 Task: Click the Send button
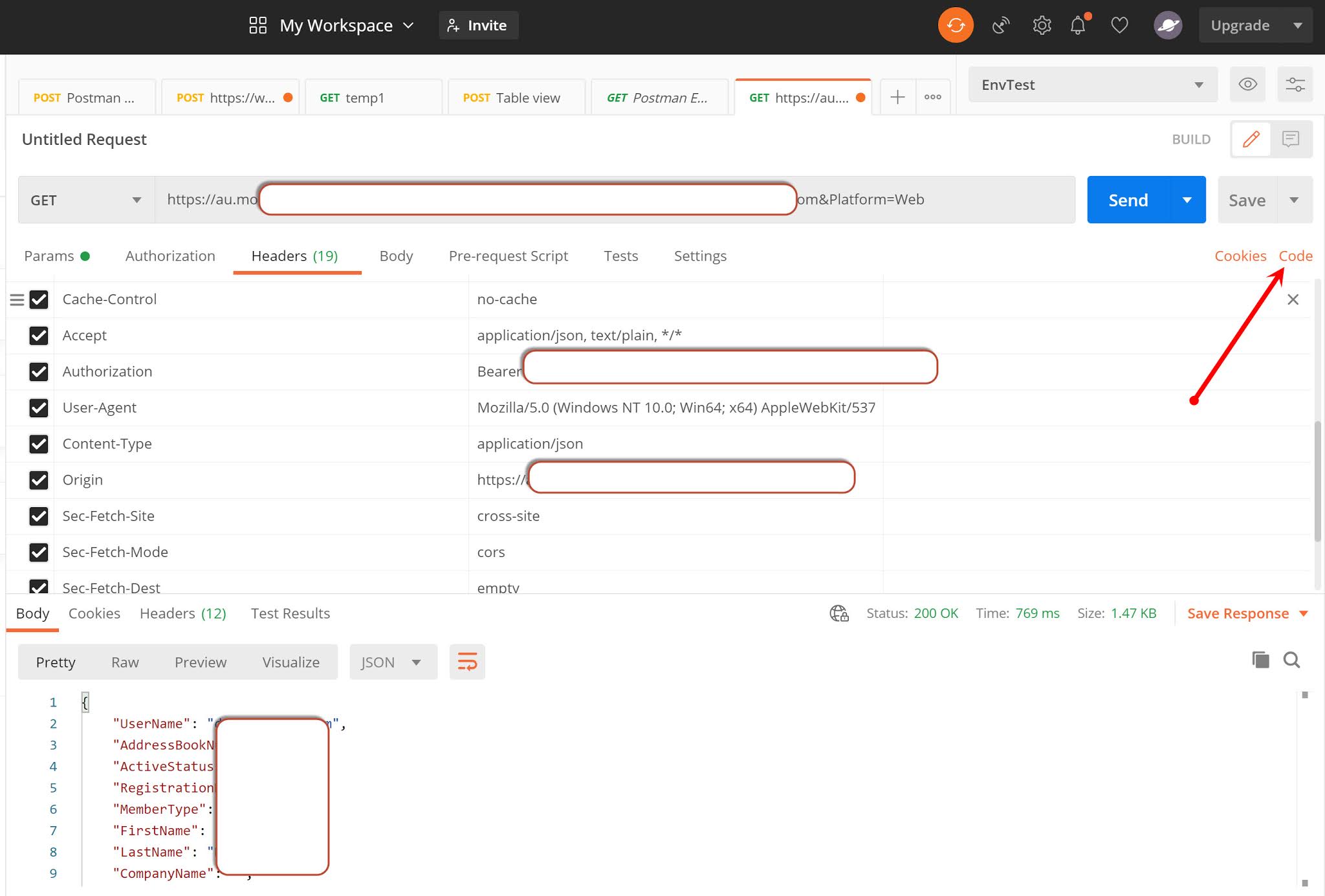(1127, 199)
